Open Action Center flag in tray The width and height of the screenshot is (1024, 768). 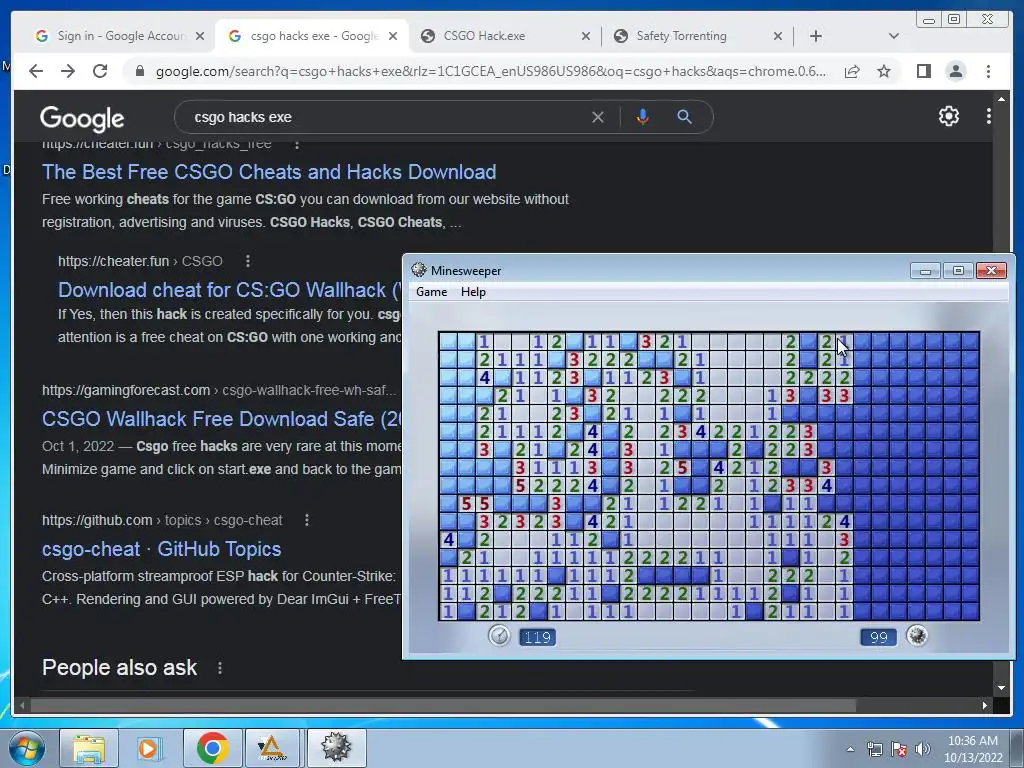click(899, 749)
